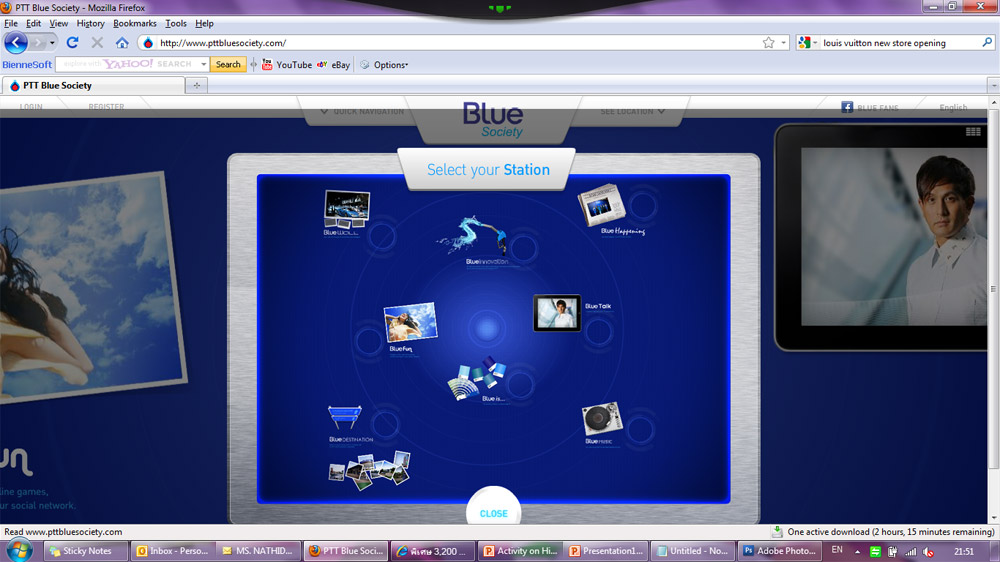
Task: Open the Help menu
Action: click(204, 24)
